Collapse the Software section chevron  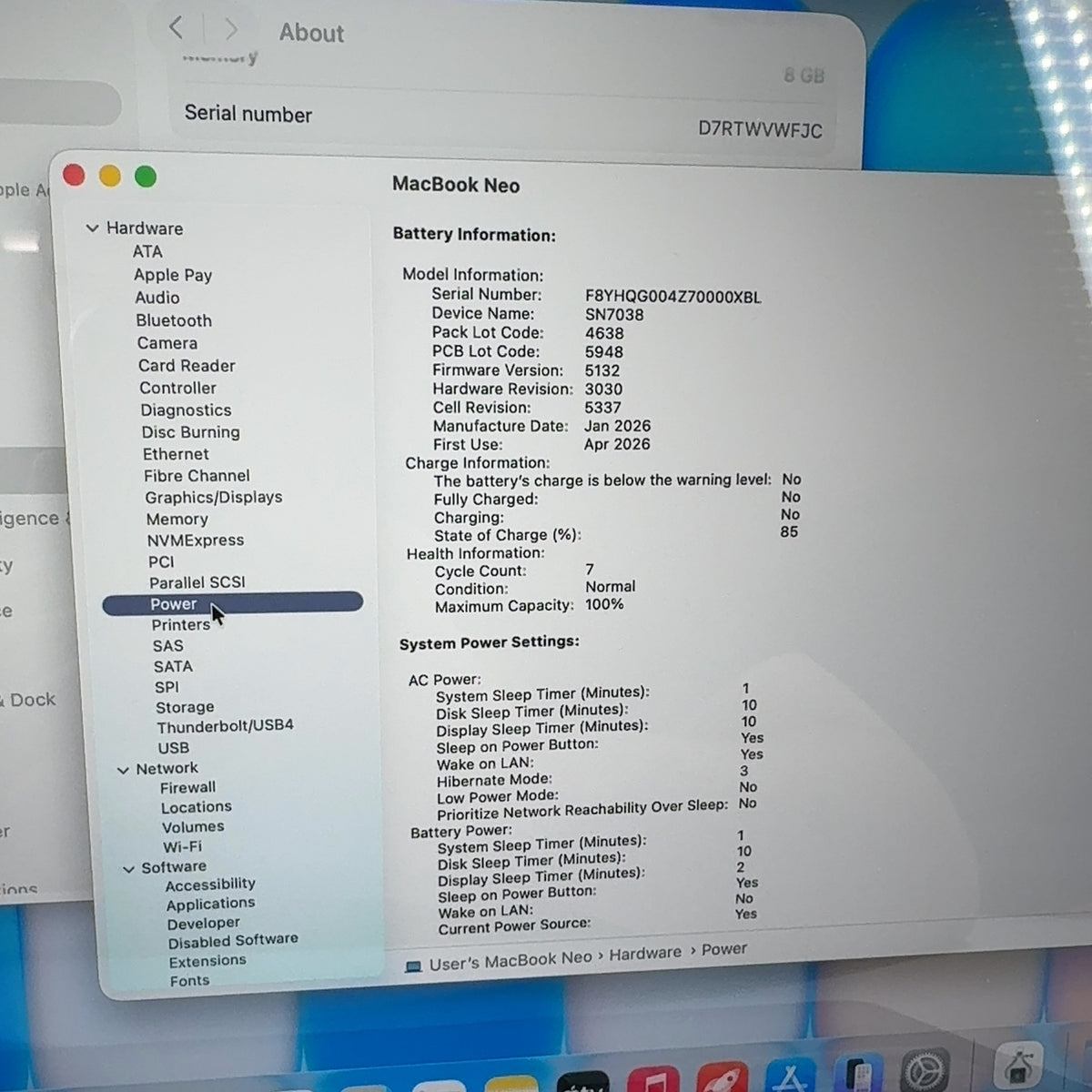tap(128, 869)
